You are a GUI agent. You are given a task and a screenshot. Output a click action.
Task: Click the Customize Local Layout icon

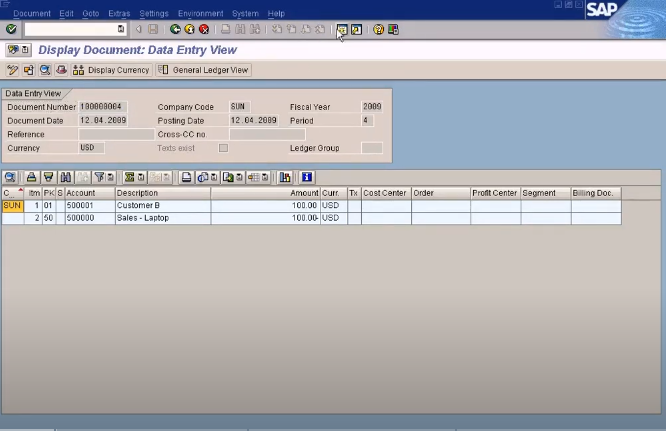click(x=393, y=29)
